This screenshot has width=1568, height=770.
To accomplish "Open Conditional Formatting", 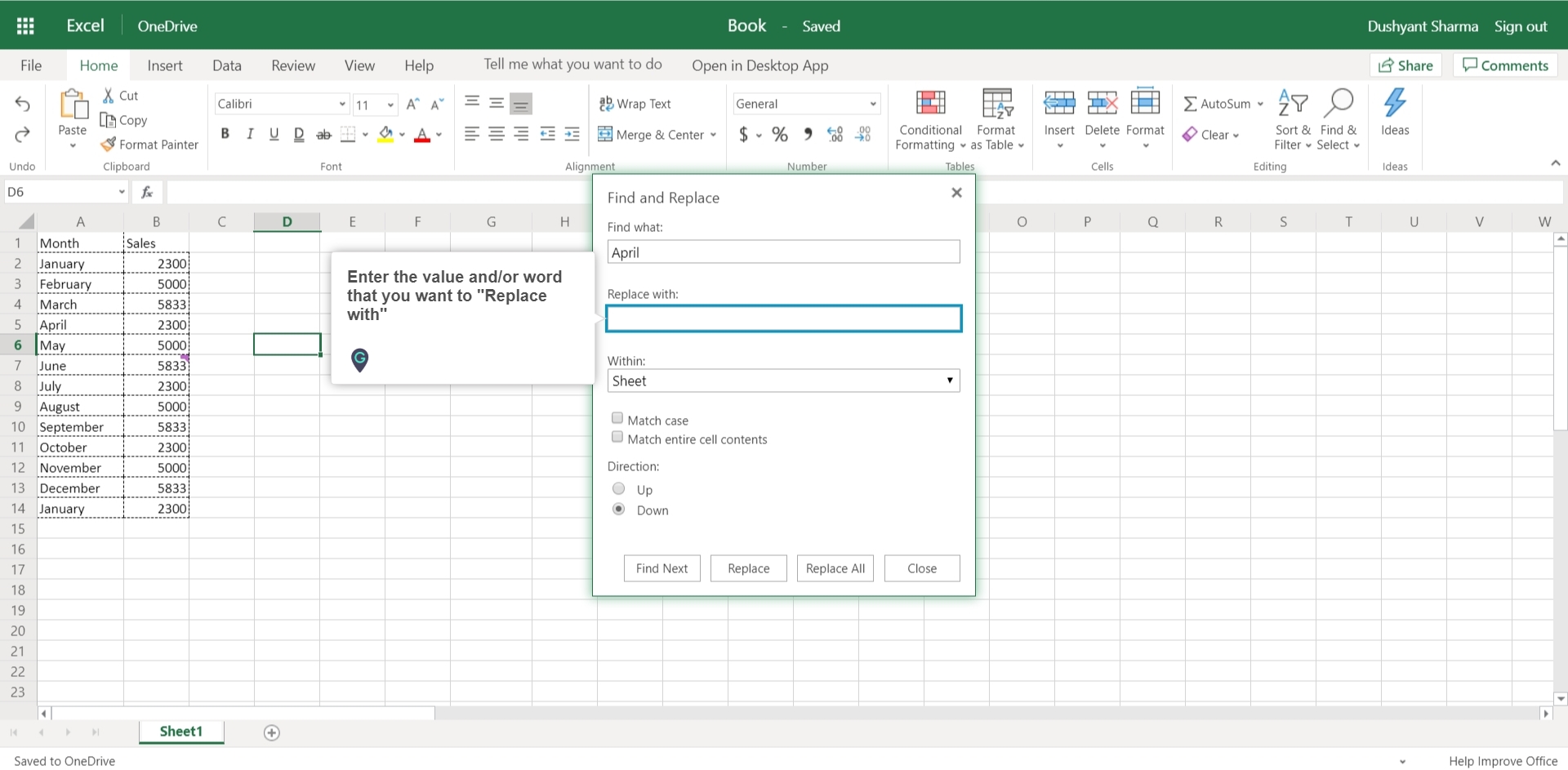I will click(929, 119).
